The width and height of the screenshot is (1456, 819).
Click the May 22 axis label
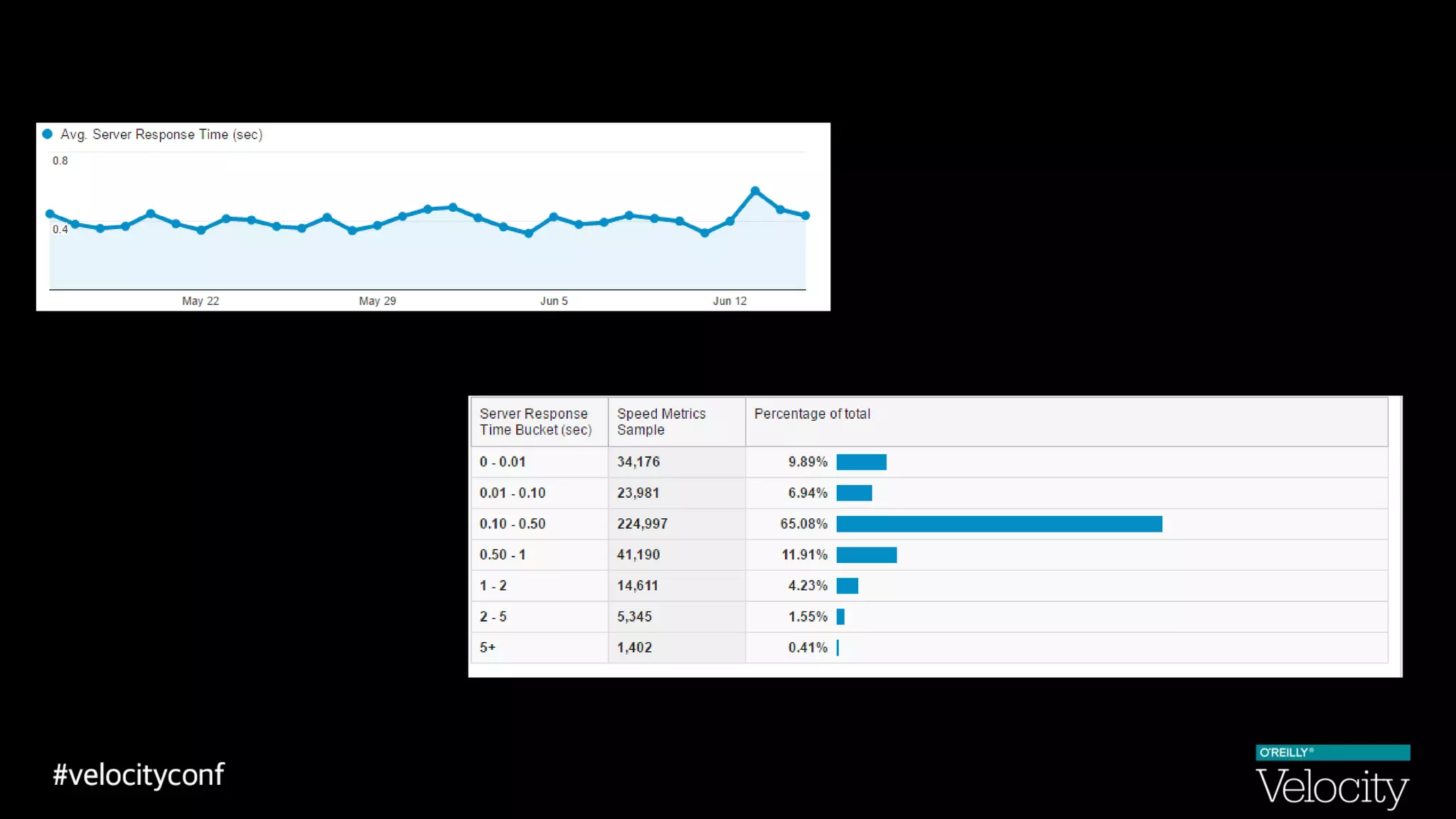pyautogui.click(x=200, y=301)
